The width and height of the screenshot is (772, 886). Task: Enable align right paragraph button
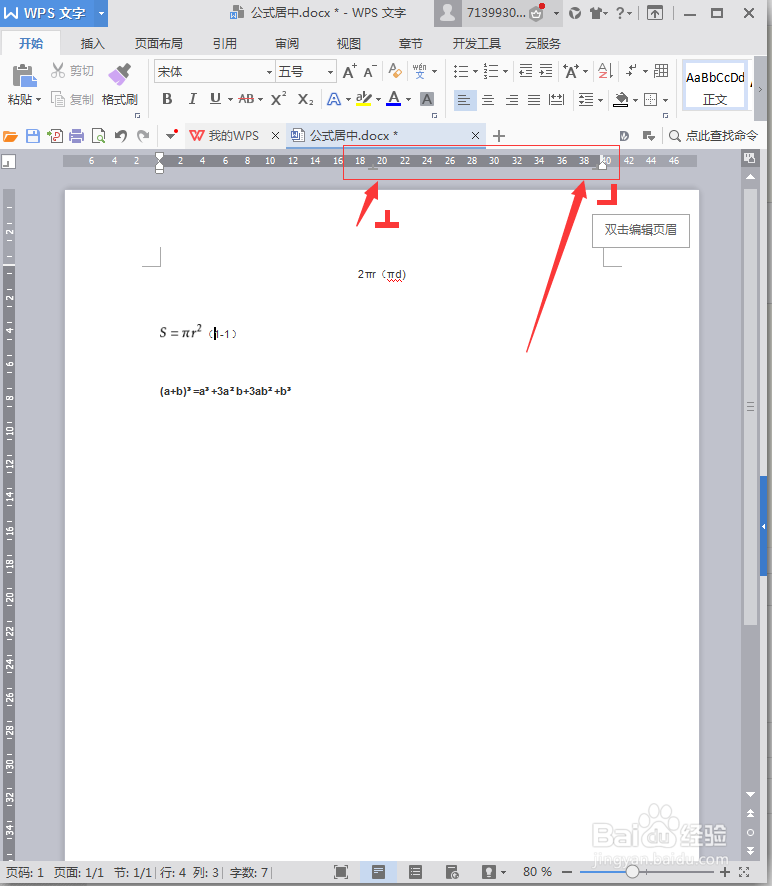pyautogui.click(x=511, y=100)
